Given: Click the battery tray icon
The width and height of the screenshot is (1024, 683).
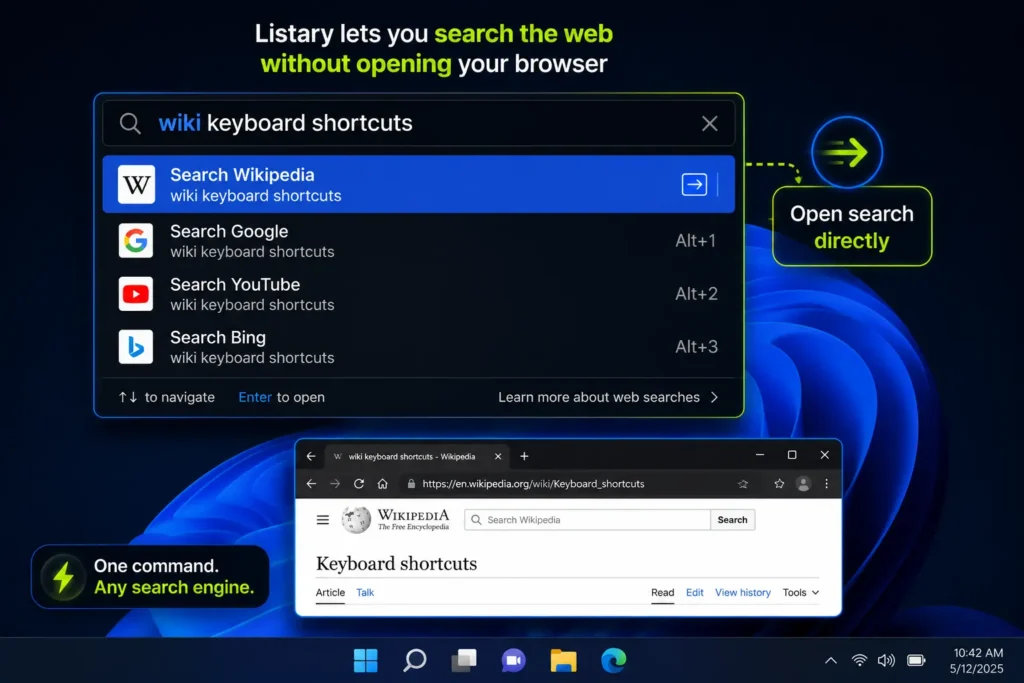Looking at the screenshot, I should [916, 660].
